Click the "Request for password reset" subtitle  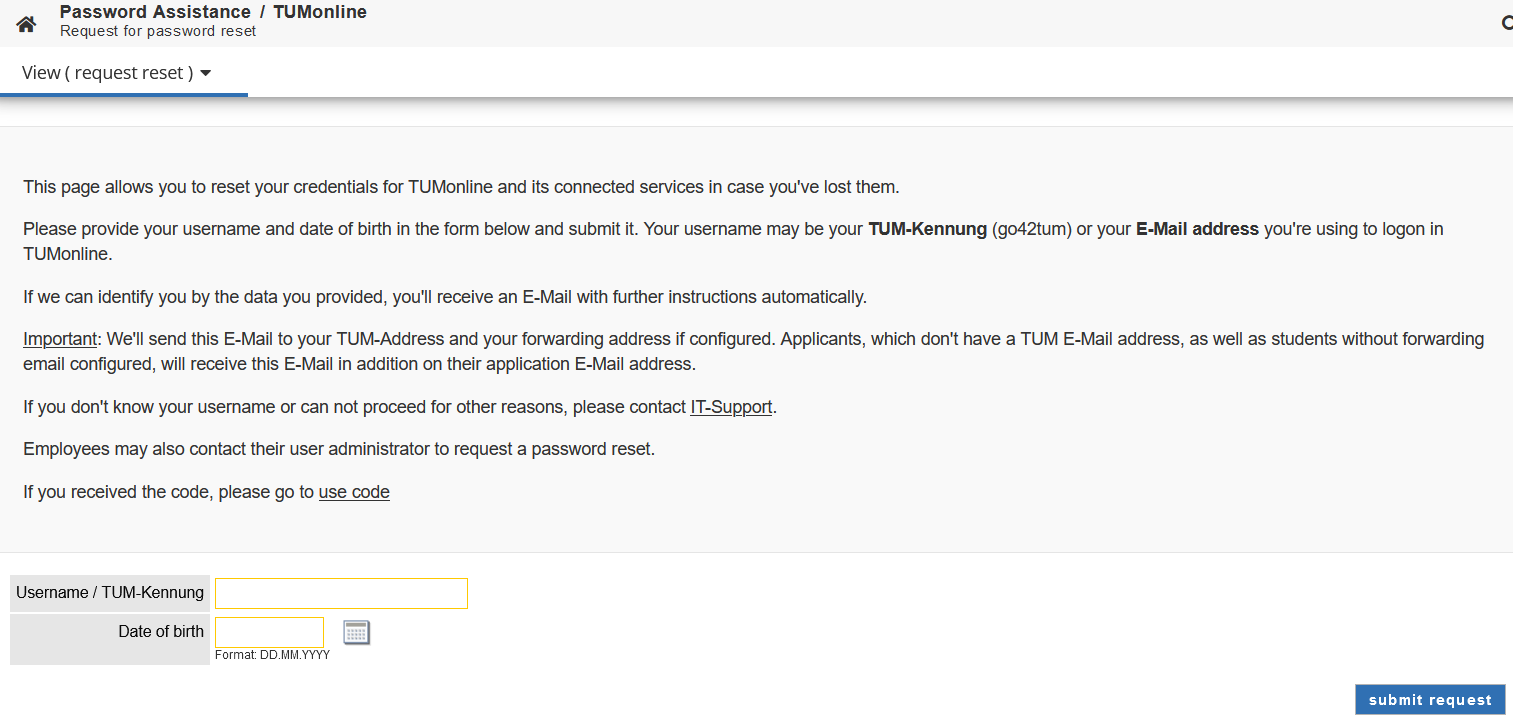[158, 31]
